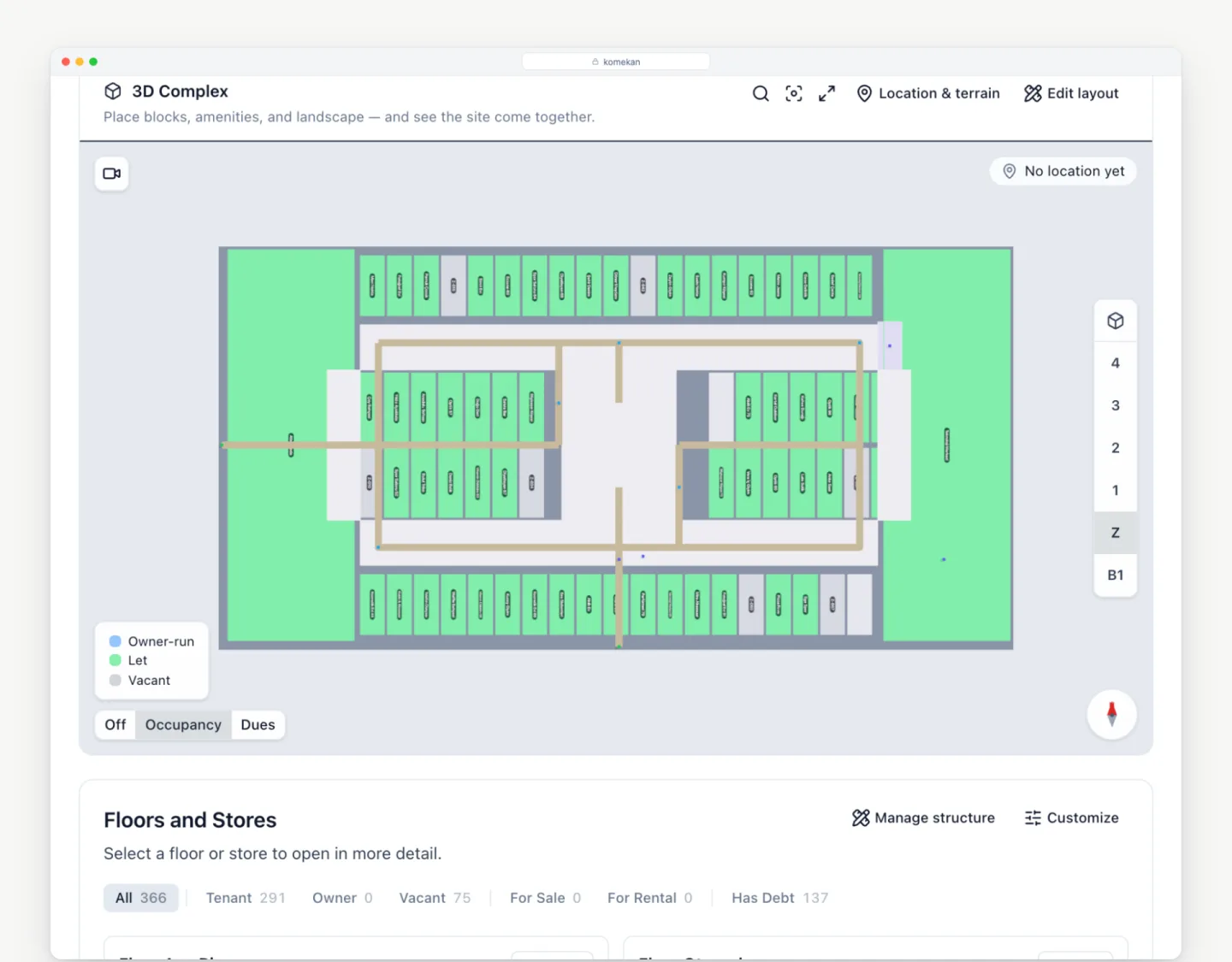This screenshot has width=1232, height=962.
Task: Open the search magnifier icon
Action: (760, 93)
